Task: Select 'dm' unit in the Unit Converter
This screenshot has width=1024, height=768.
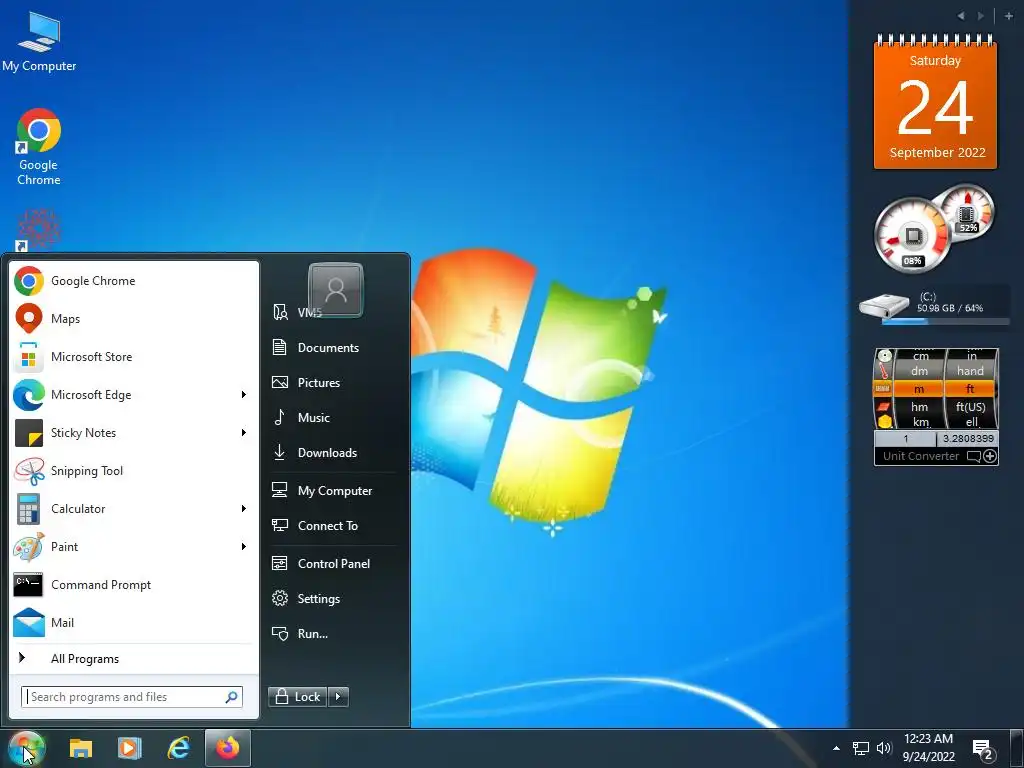Action: click(919, 371)
